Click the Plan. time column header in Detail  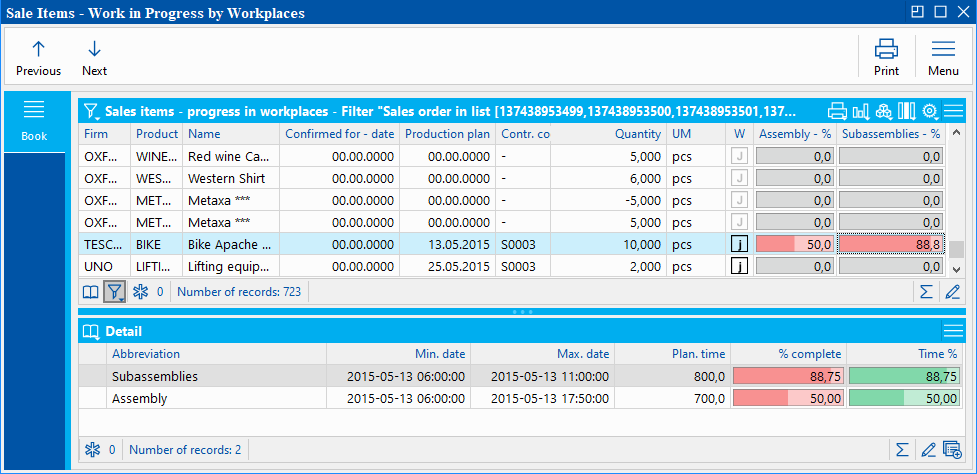tap(672, 354)
